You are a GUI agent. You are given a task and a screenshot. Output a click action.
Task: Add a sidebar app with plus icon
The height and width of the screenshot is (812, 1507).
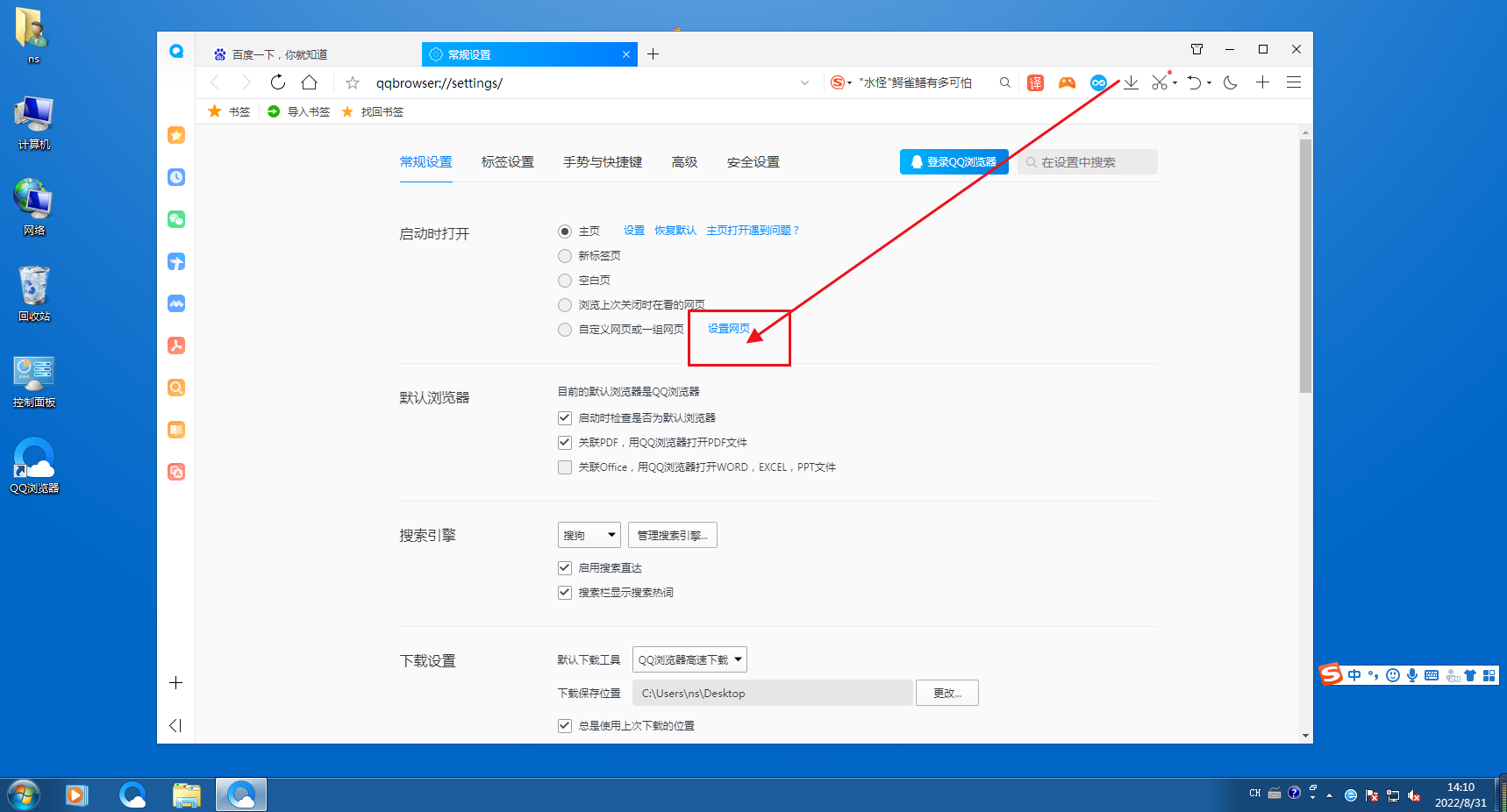(x=176, y=683)
